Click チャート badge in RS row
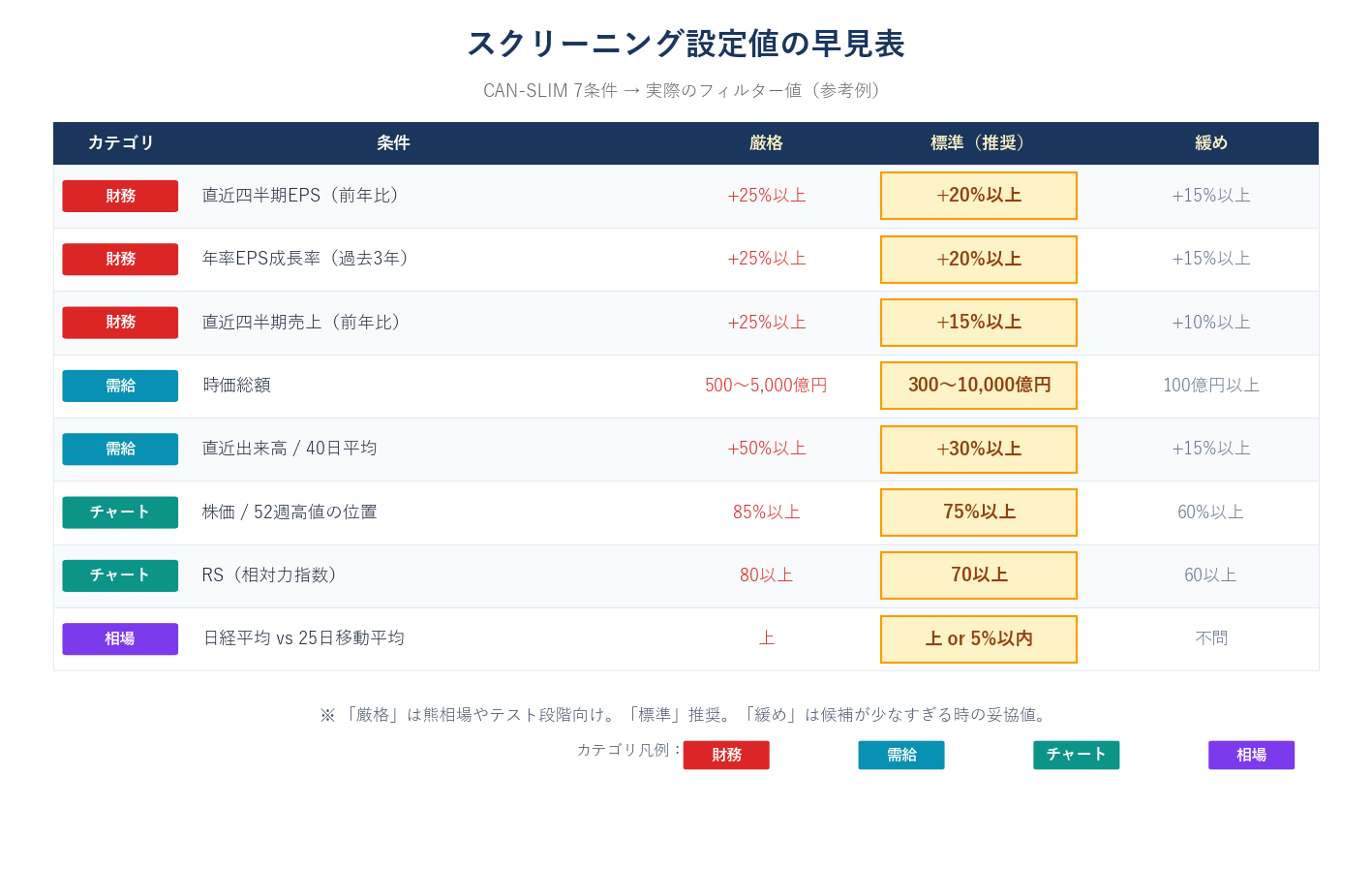The image size is (1372, 869). (x=120, y=575)
